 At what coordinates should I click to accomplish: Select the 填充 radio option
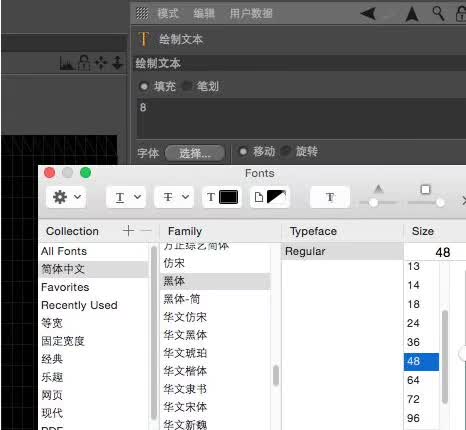pyautogui.click(x=144, y=86)
